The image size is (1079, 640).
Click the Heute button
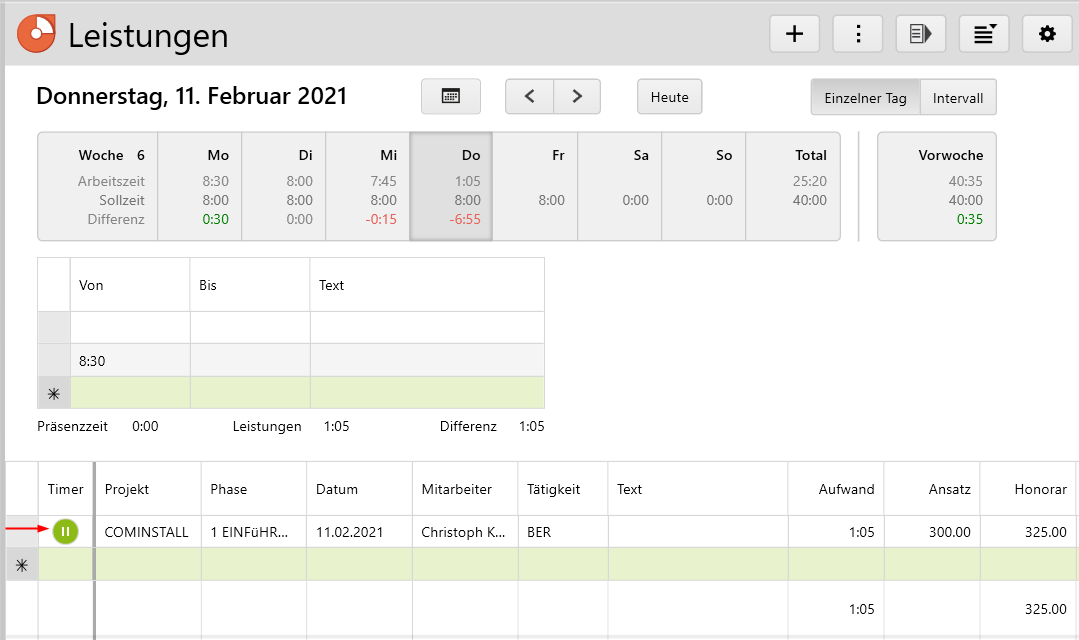(x=669, y=97)
